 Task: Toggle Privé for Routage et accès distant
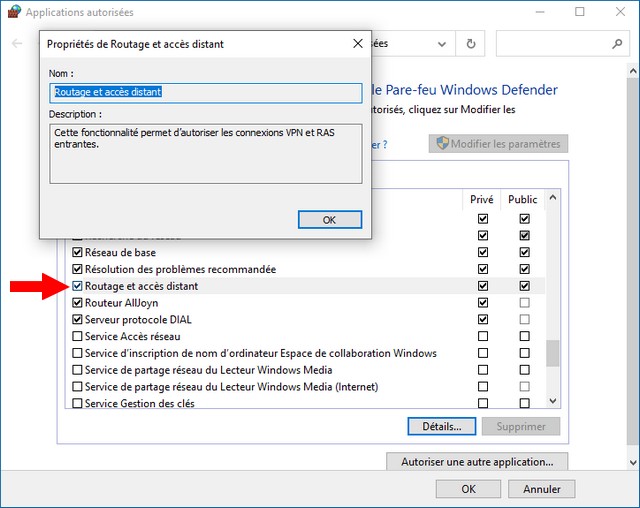[483, 286]
